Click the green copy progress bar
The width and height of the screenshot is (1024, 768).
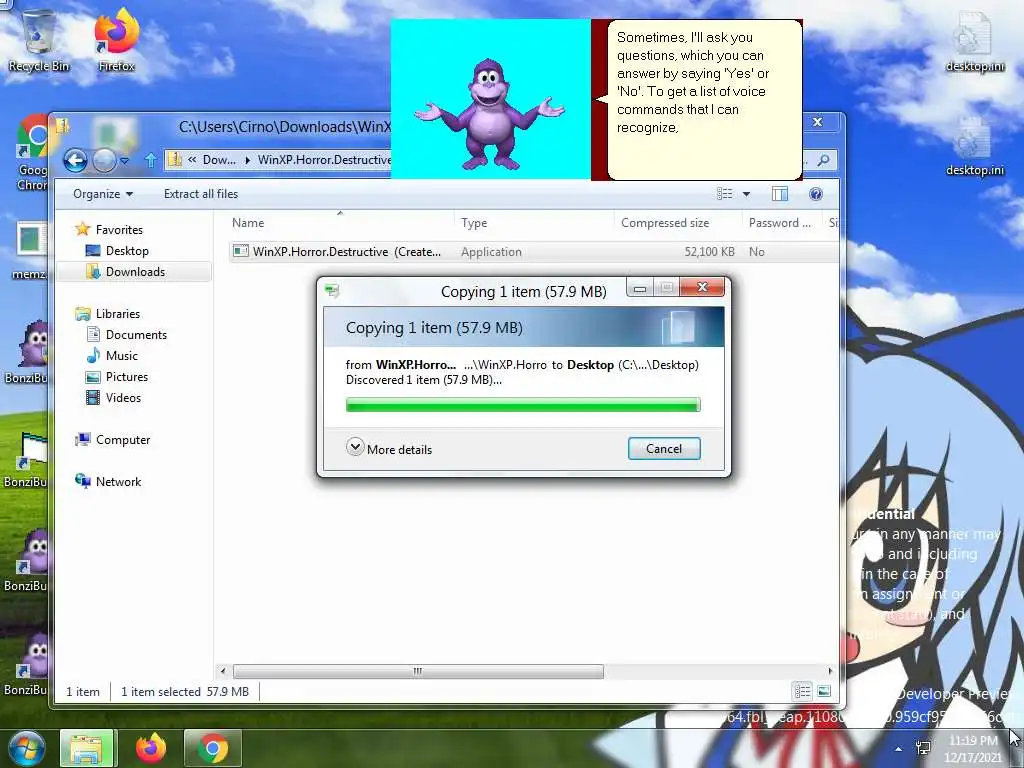click(x=523, y=405)
